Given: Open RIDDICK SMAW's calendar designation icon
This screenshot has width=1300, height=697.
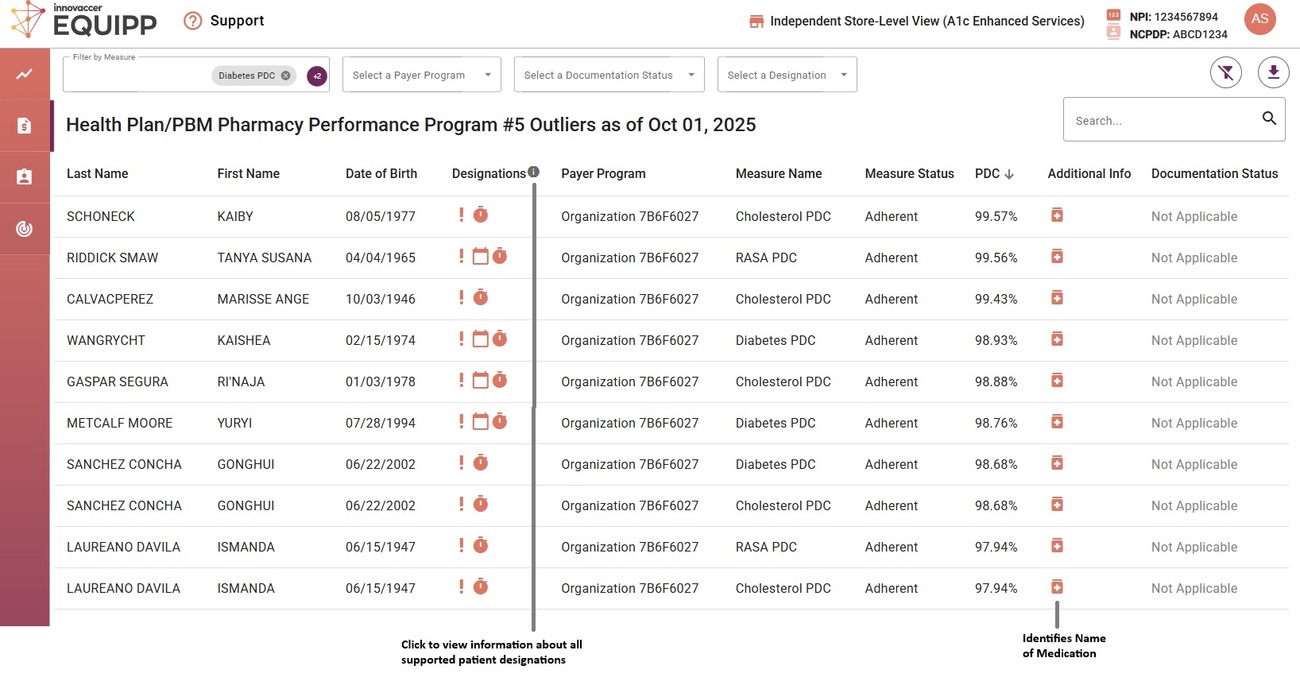Looking at the screenshot, I should (x=473, y=255).
